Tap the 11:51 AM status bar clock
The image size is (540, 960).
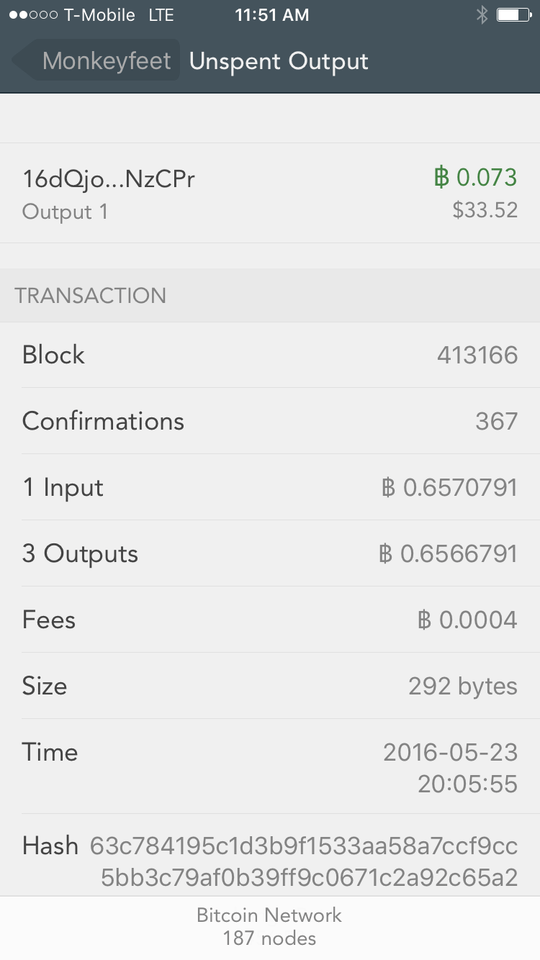point(272,15)
